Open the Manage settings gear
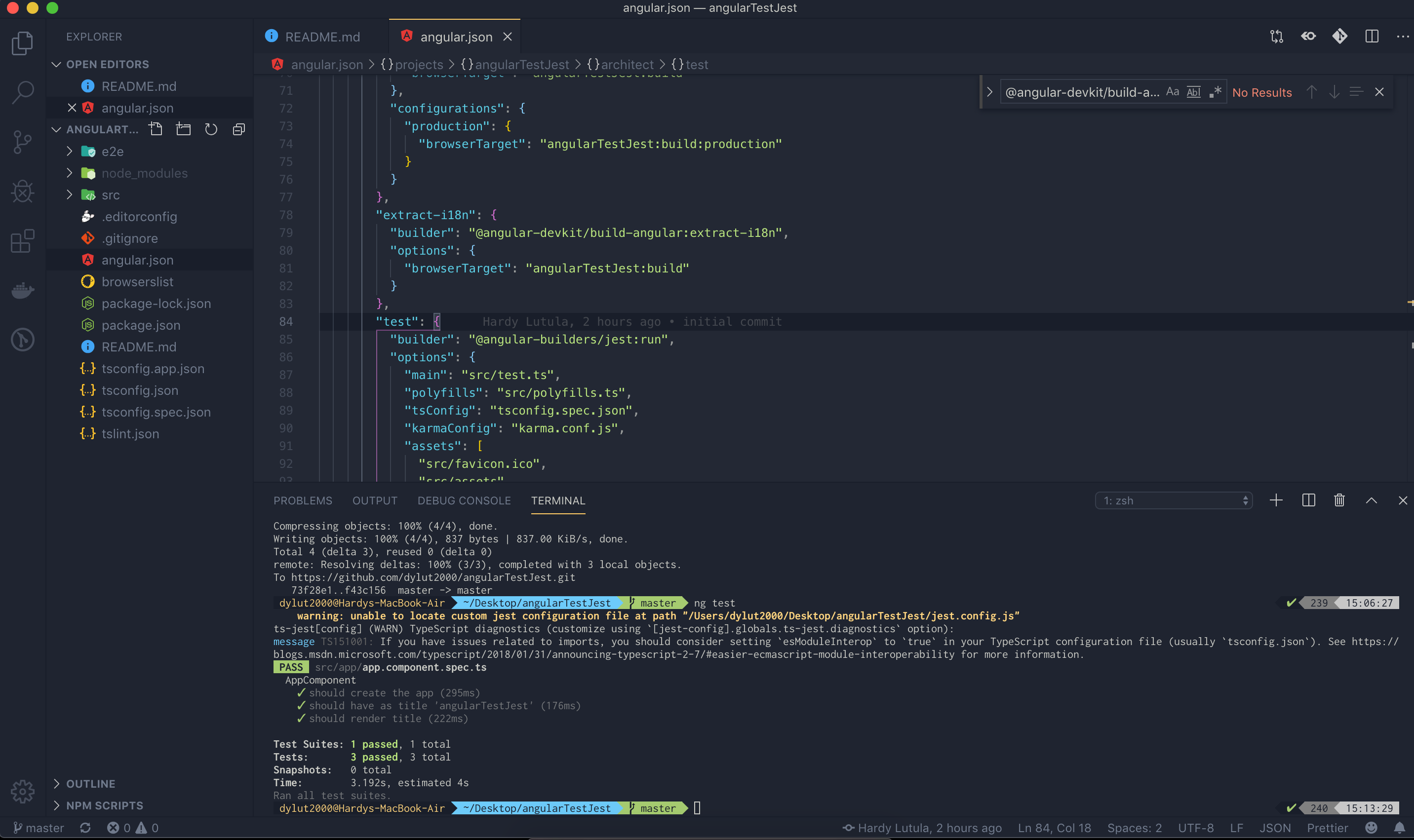 pos(23,791)
